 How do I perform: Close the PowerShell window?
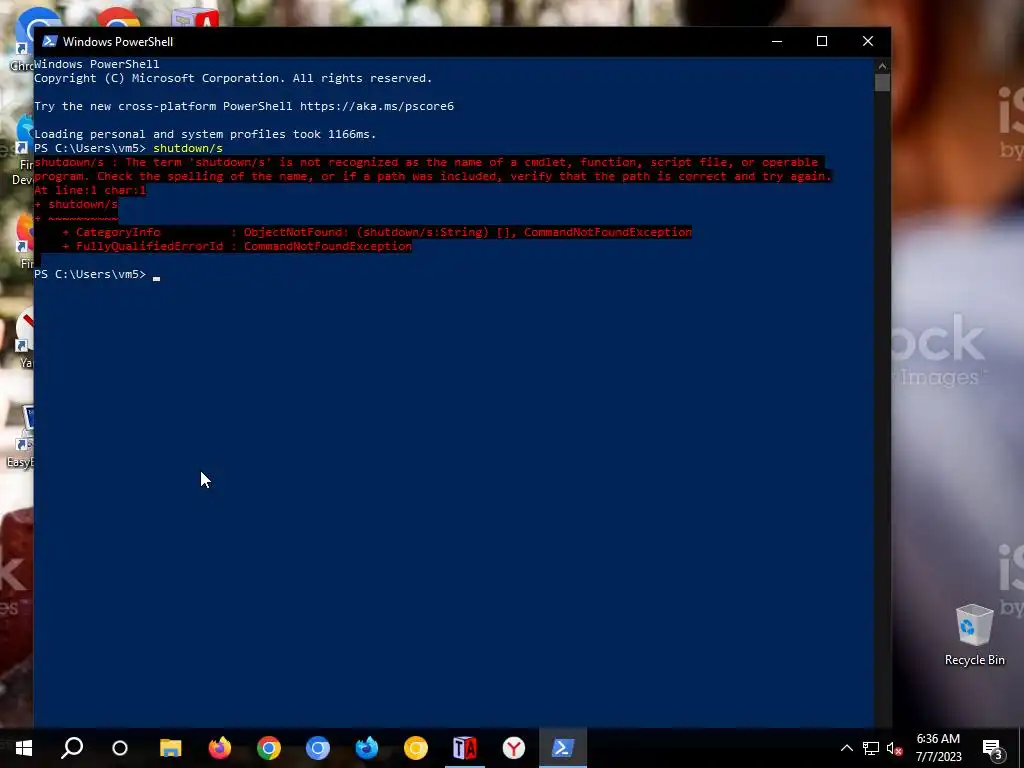[868, 41]
